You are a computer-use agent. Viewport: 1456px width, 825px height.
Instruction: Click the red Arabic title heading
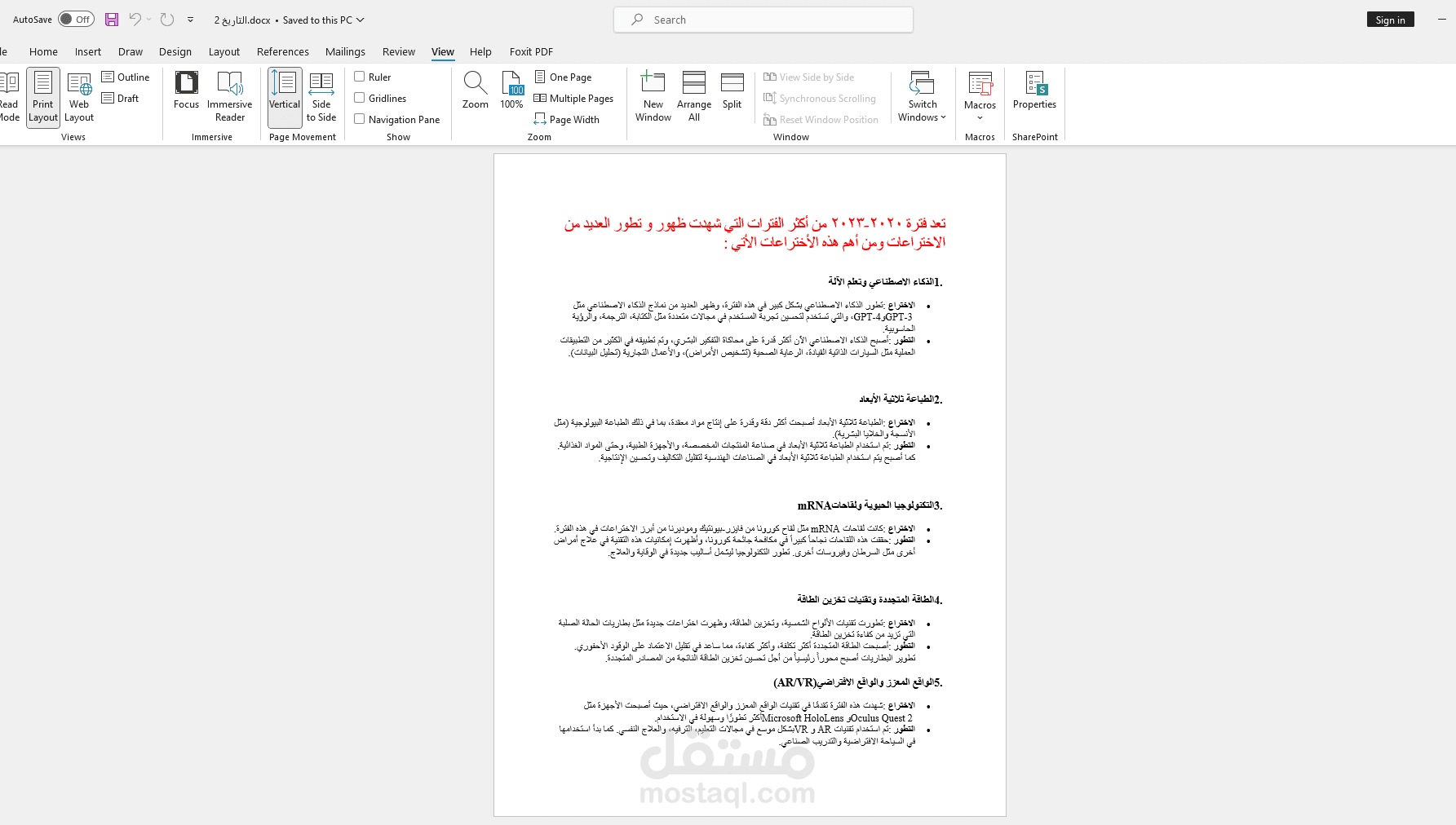(x=755, y=232)
